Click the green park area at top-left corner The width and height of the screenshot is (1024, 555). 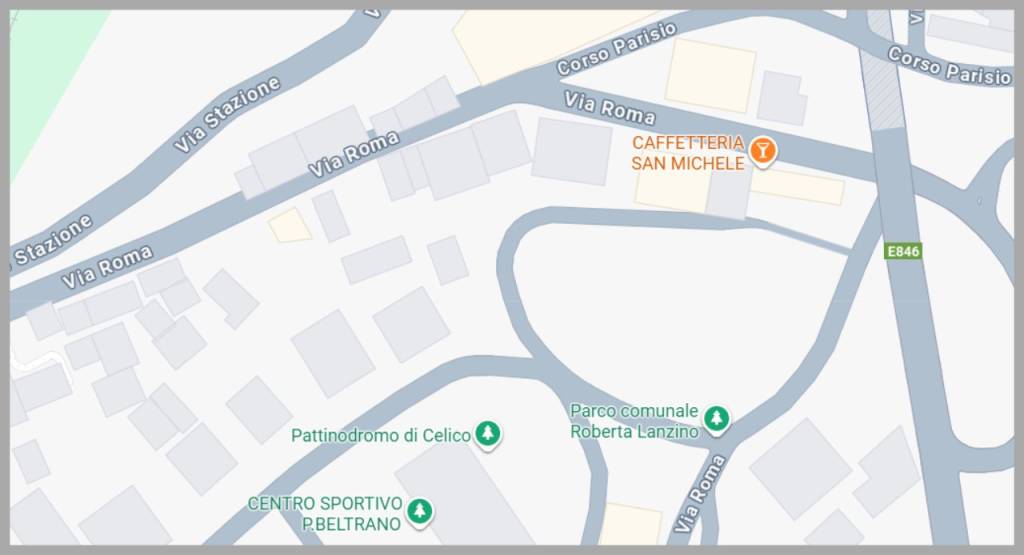pos(46,72)
